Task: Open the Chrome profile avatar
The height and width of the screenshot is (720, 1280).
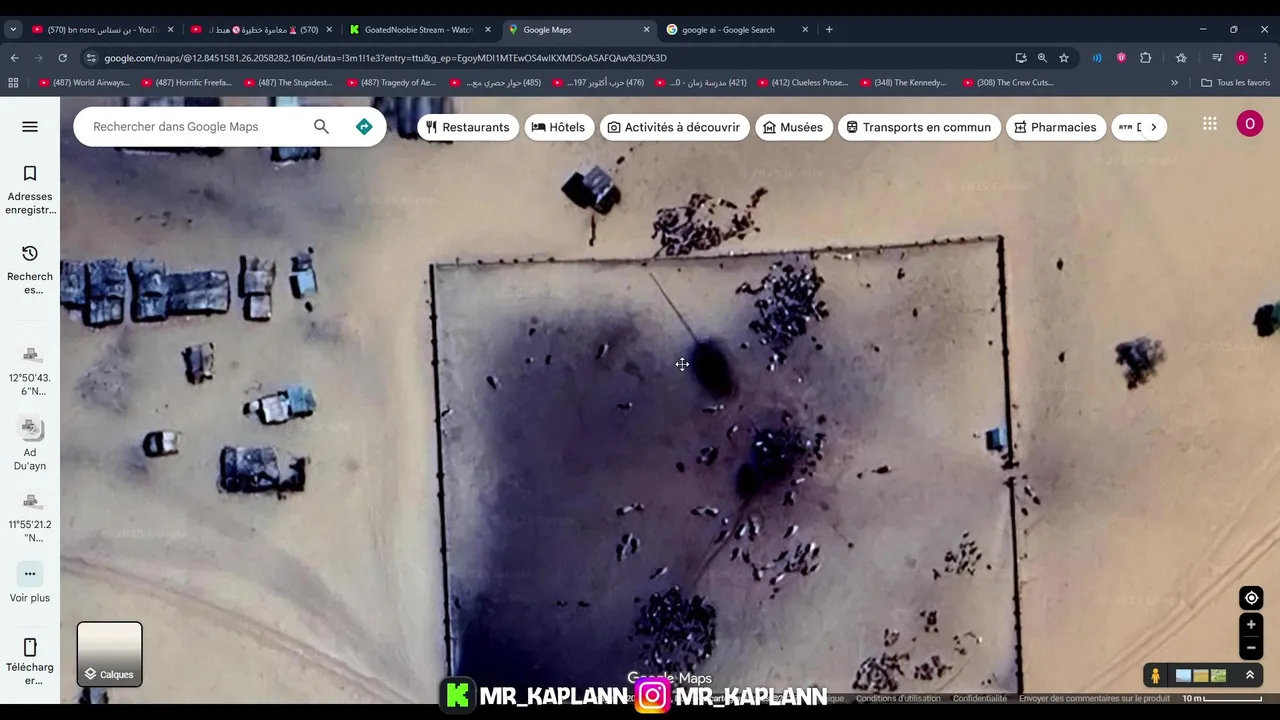Action: tap(1241, 58)
